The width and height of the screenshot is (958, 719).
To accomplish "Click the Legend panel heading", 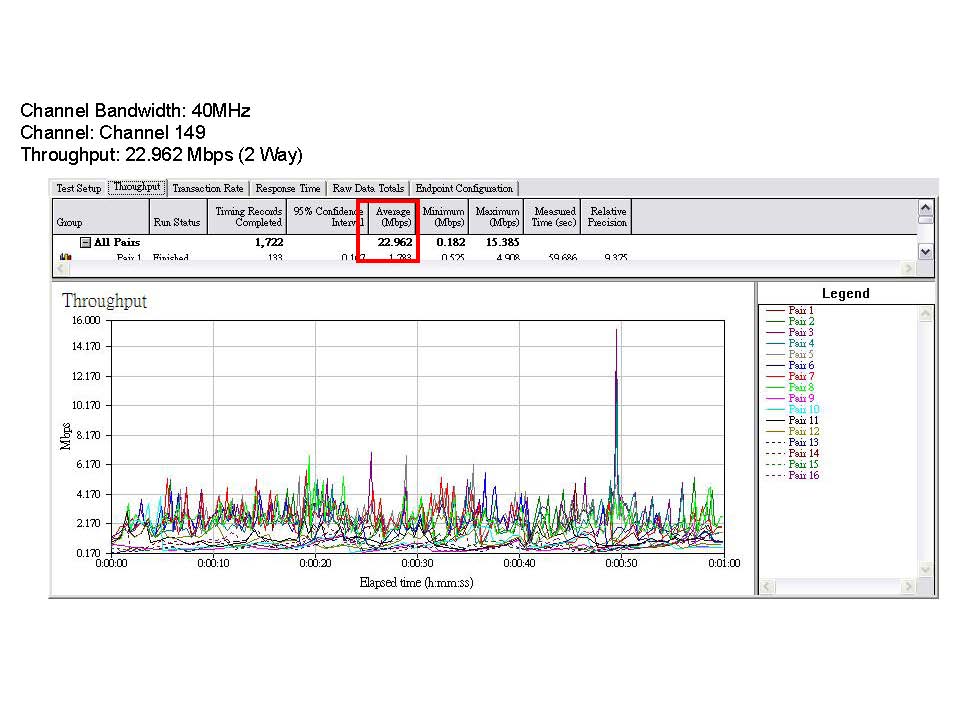I will (846, 294).
